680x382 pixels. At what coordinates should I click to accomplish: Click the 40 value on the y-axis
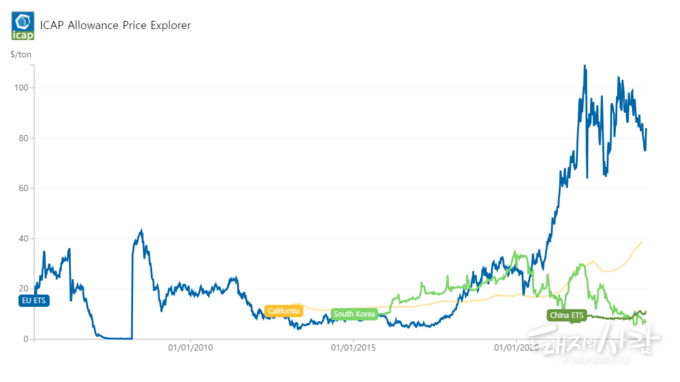[x=23, y=239]
